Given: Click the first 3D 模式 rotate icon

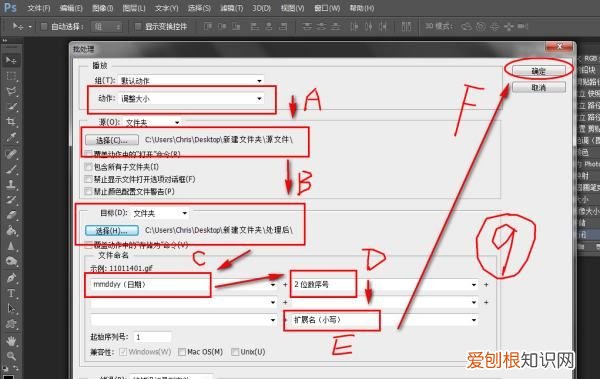Looking at the screenshot, I should [466, 26].
